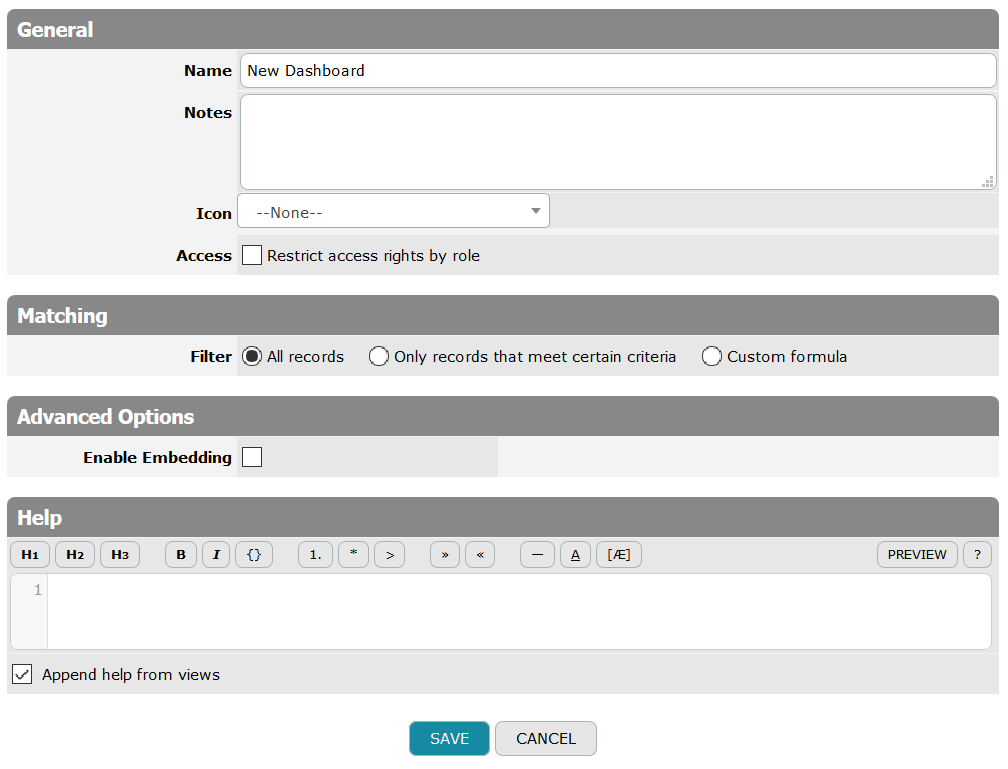Decrease indent with the « button

tap(480, 555)
